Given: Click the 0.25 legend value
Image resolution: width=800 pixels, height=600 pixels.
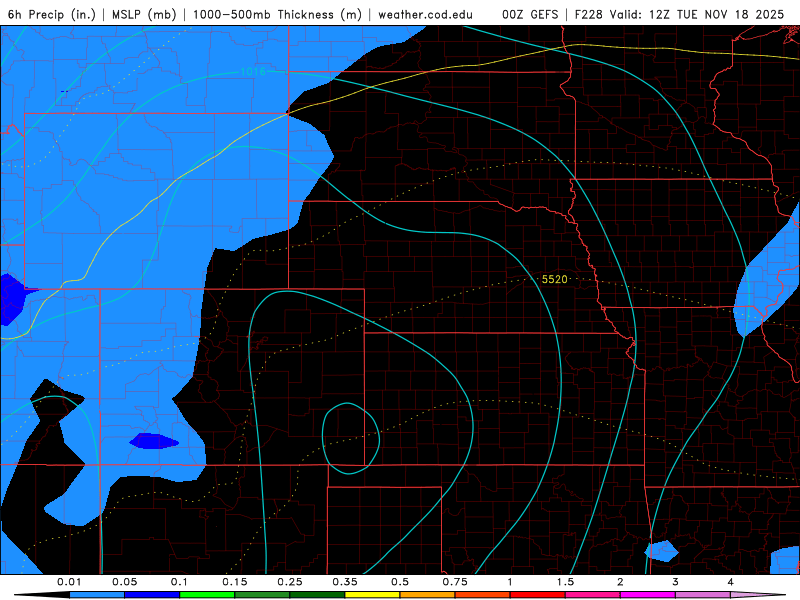Looking at the screenshot, I should coord(290,582).
